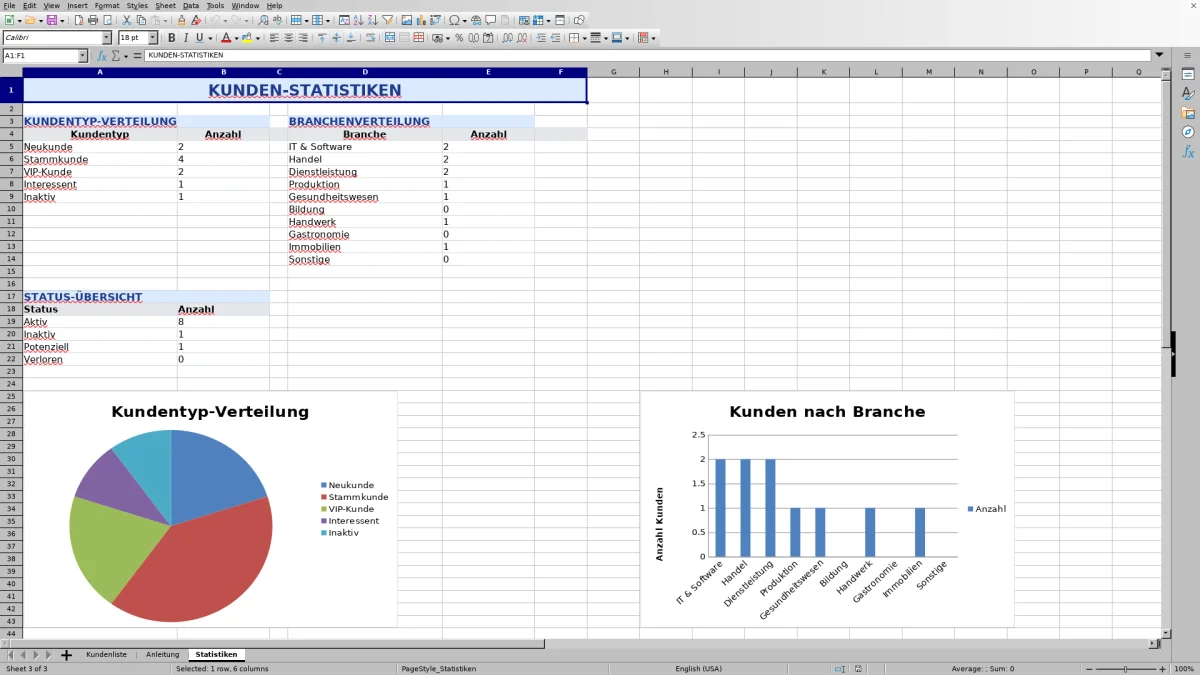Click the Format as Percent icon
The width and height of the screenshot is (1200, 675).
point(459,38)
